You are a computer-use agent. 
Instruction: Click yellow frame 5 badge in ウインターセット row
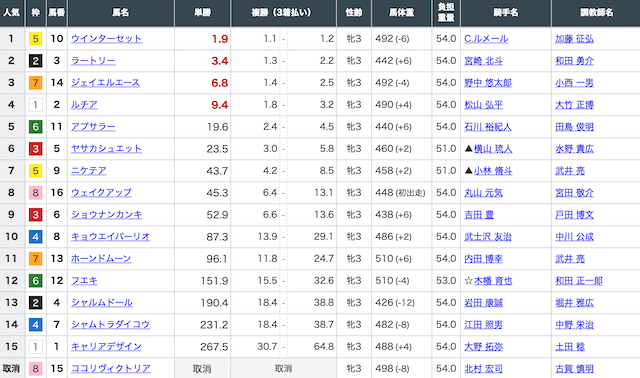coord(36,39)
